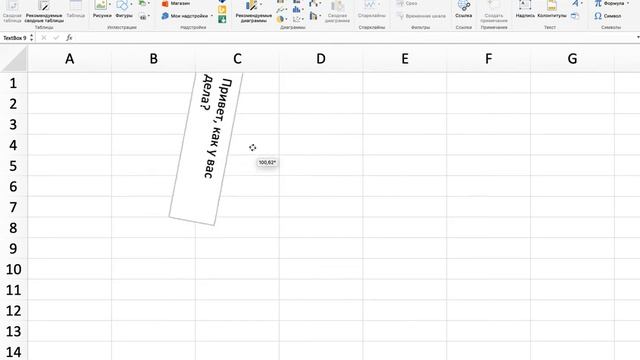Click the Спарклайны sparklines button

pos(371,9)
